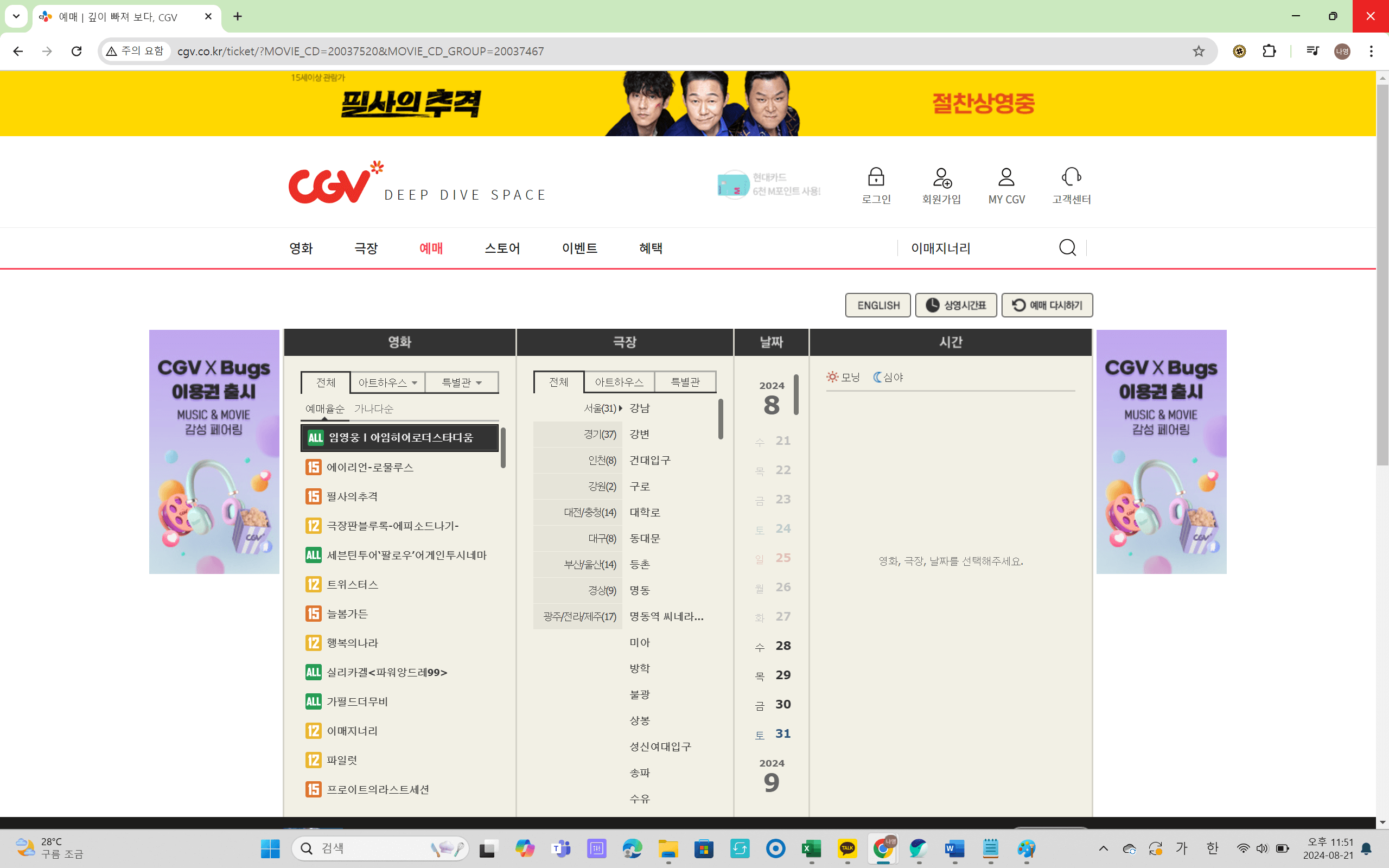Image resolution: width=1389 pixels, height=868 pixels.
Task: Sort movies by 예매율순
Action: tap(325, 409)
